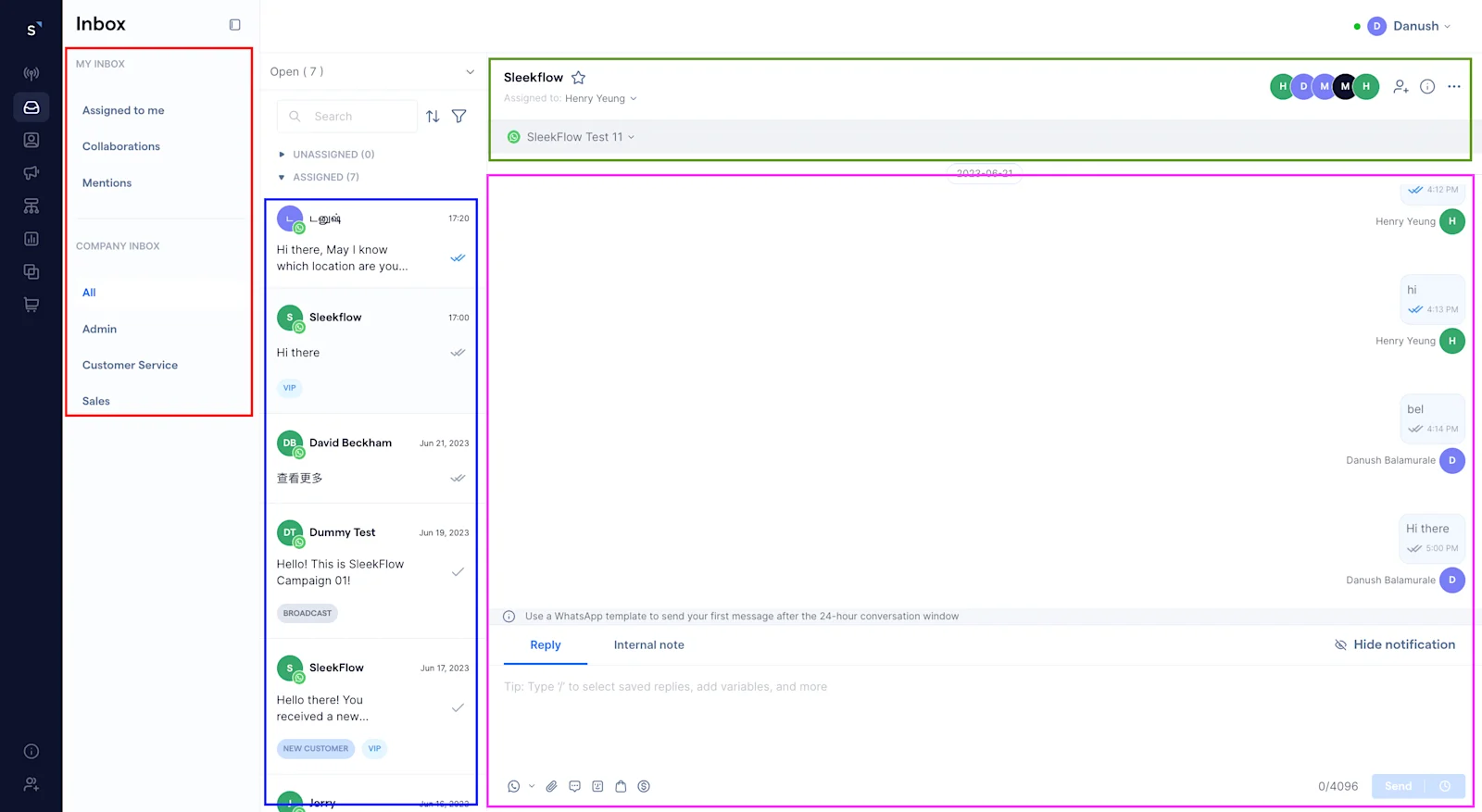Open the Channels broadcast-signal sidebar icon

[x=31, y=73]
